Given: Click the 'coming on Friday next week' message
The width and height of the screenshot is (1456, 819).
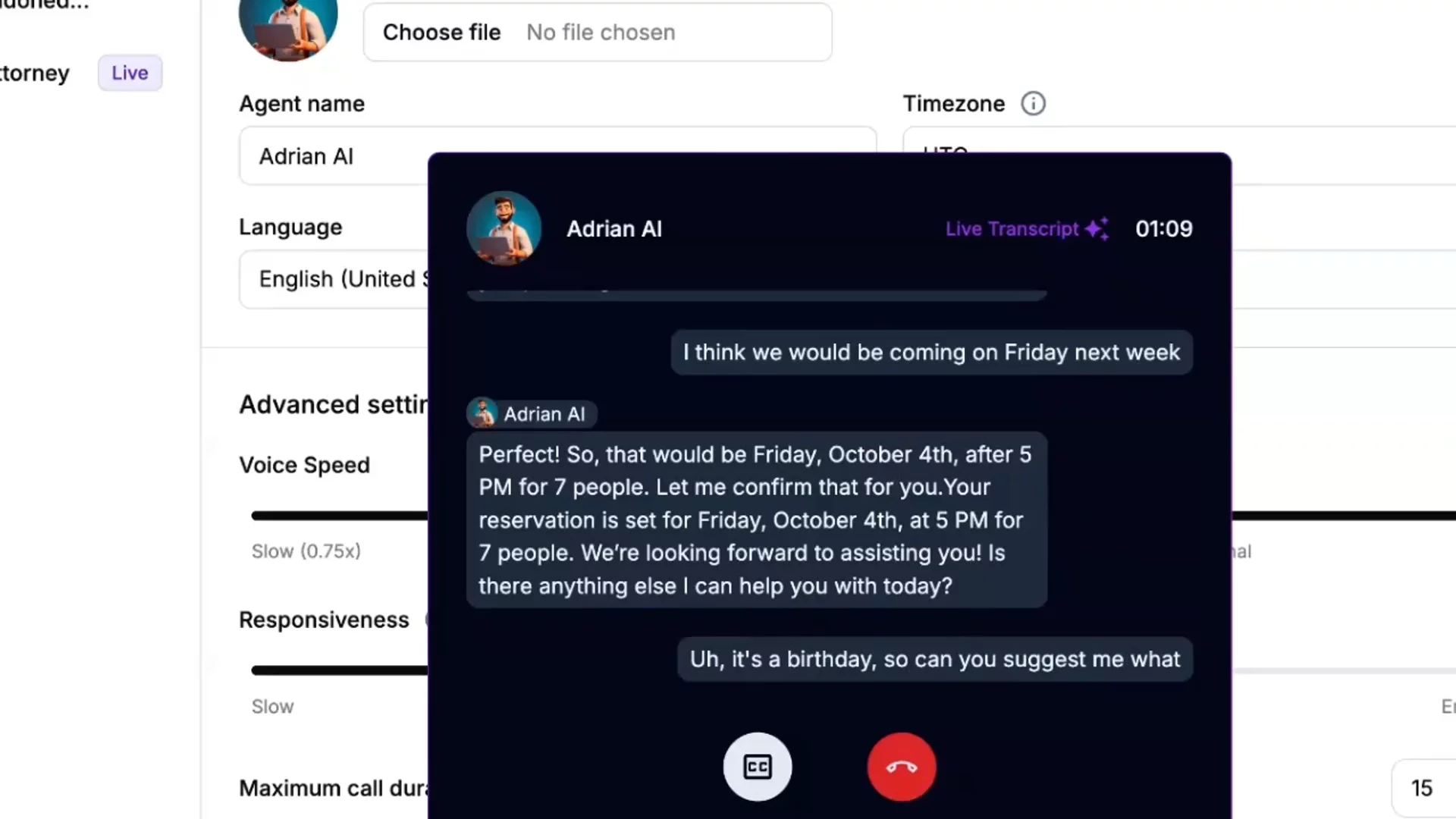Looking at the screenshot, I should point(931,353).
